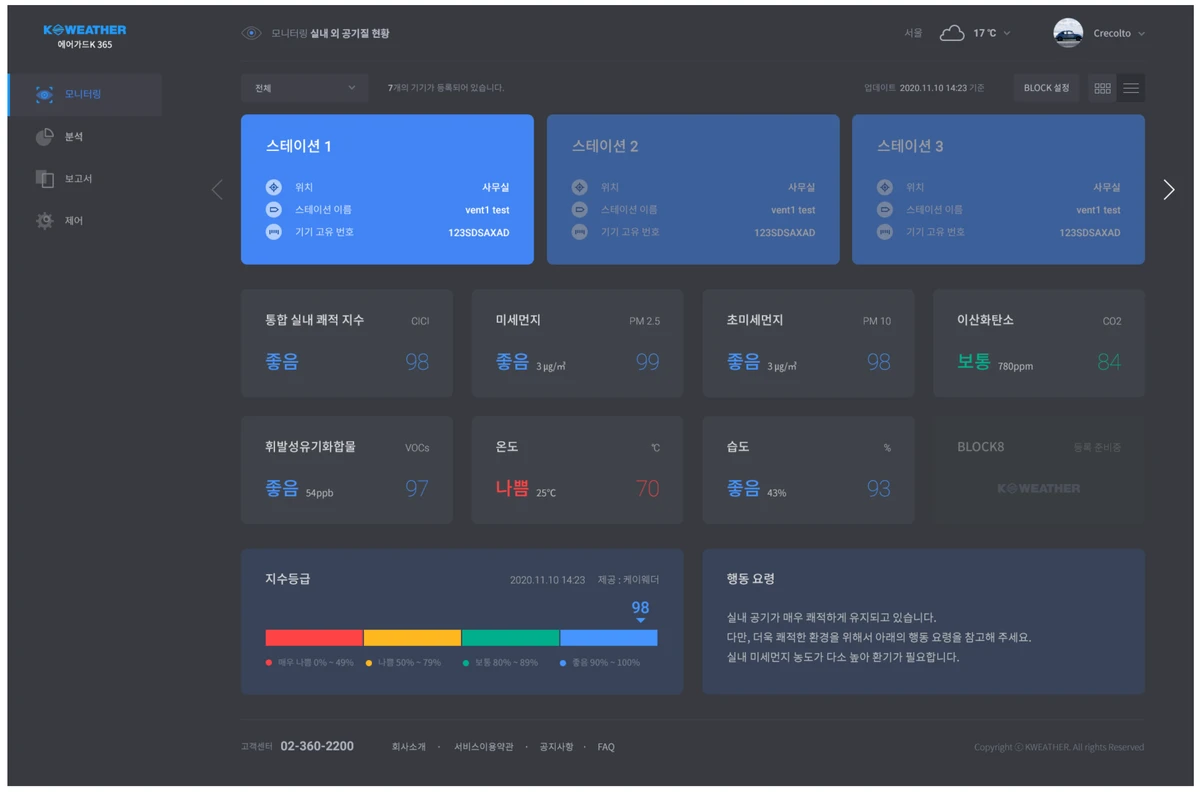This screenshot has width=1200, height=793.
Task: Click the 분석 pie chart icon
Action: (44, 136)
